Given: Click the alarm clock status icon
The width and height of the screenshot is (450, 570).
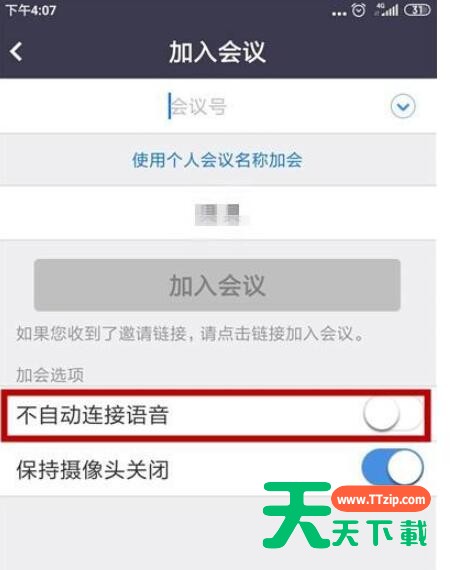Looking at the screenshot, I should click(x=358, y=10).
